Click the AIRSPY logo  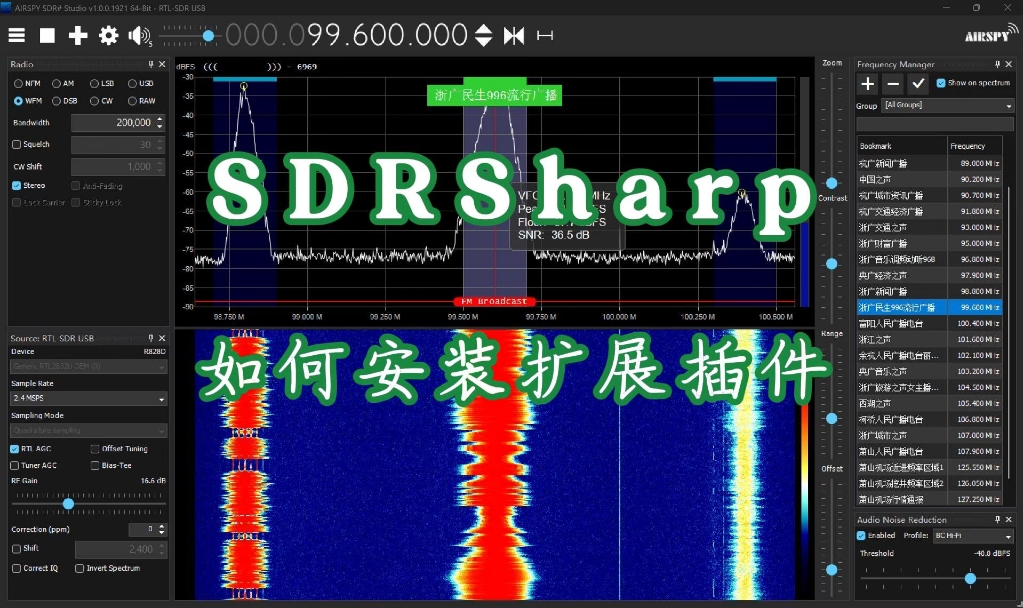[x=990, y=34]
